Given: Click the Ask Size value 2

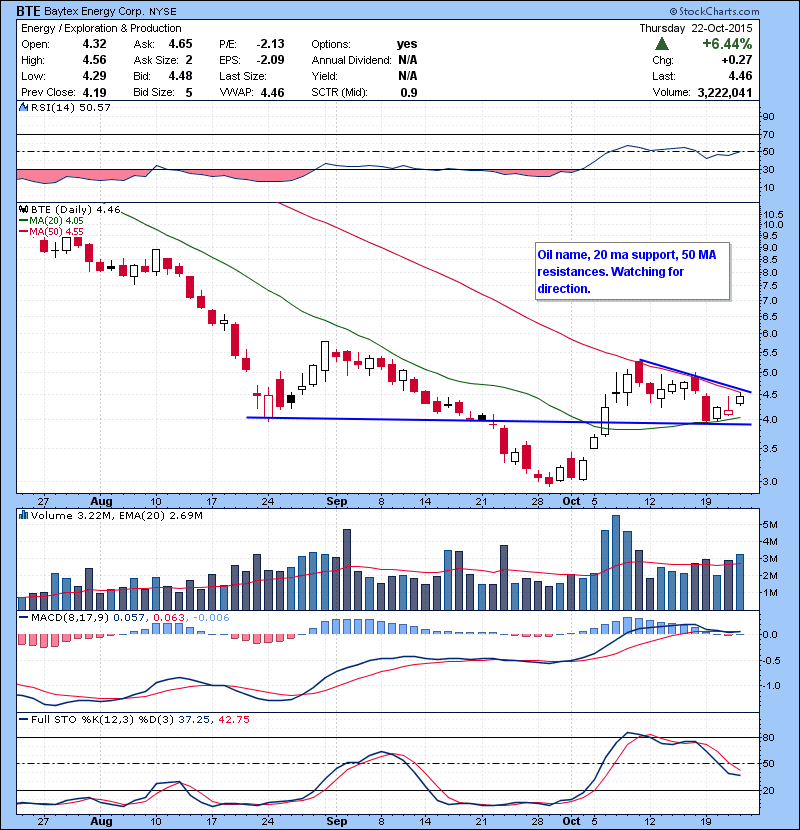Looking at the screenshot, I should (x=189, y=60).
